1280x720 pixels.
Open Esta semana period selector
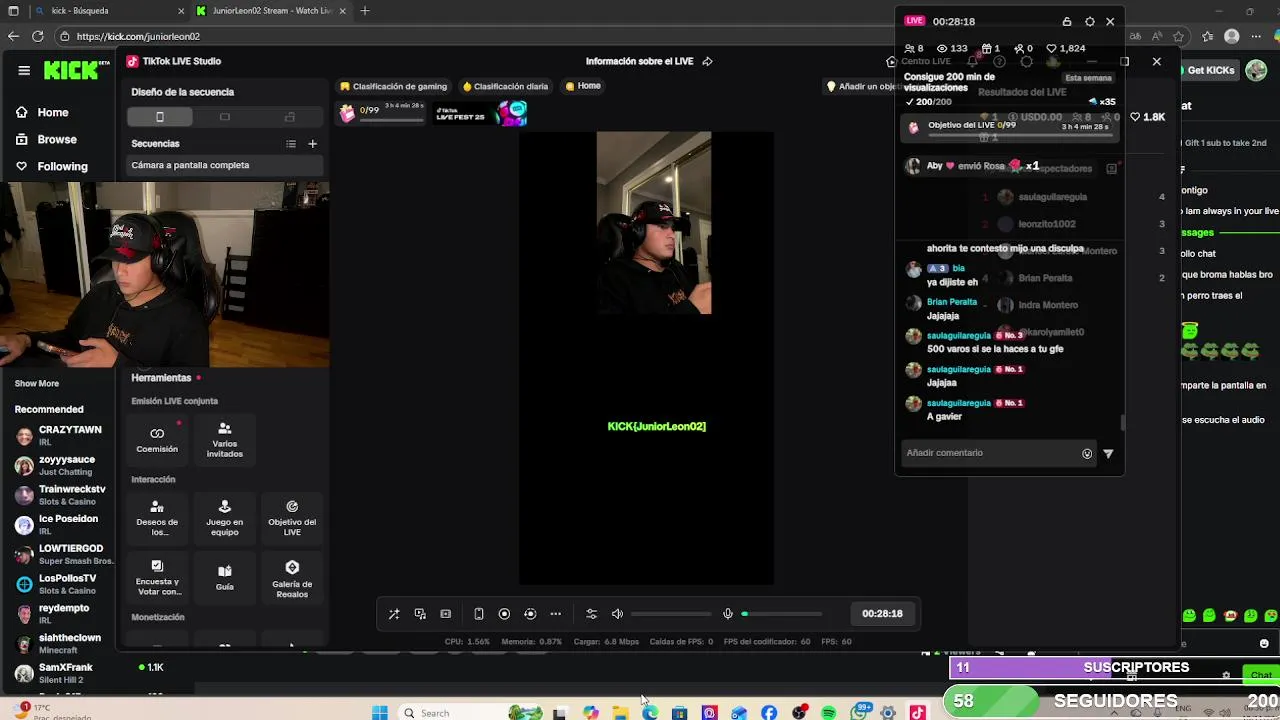tap(1088, 78)
